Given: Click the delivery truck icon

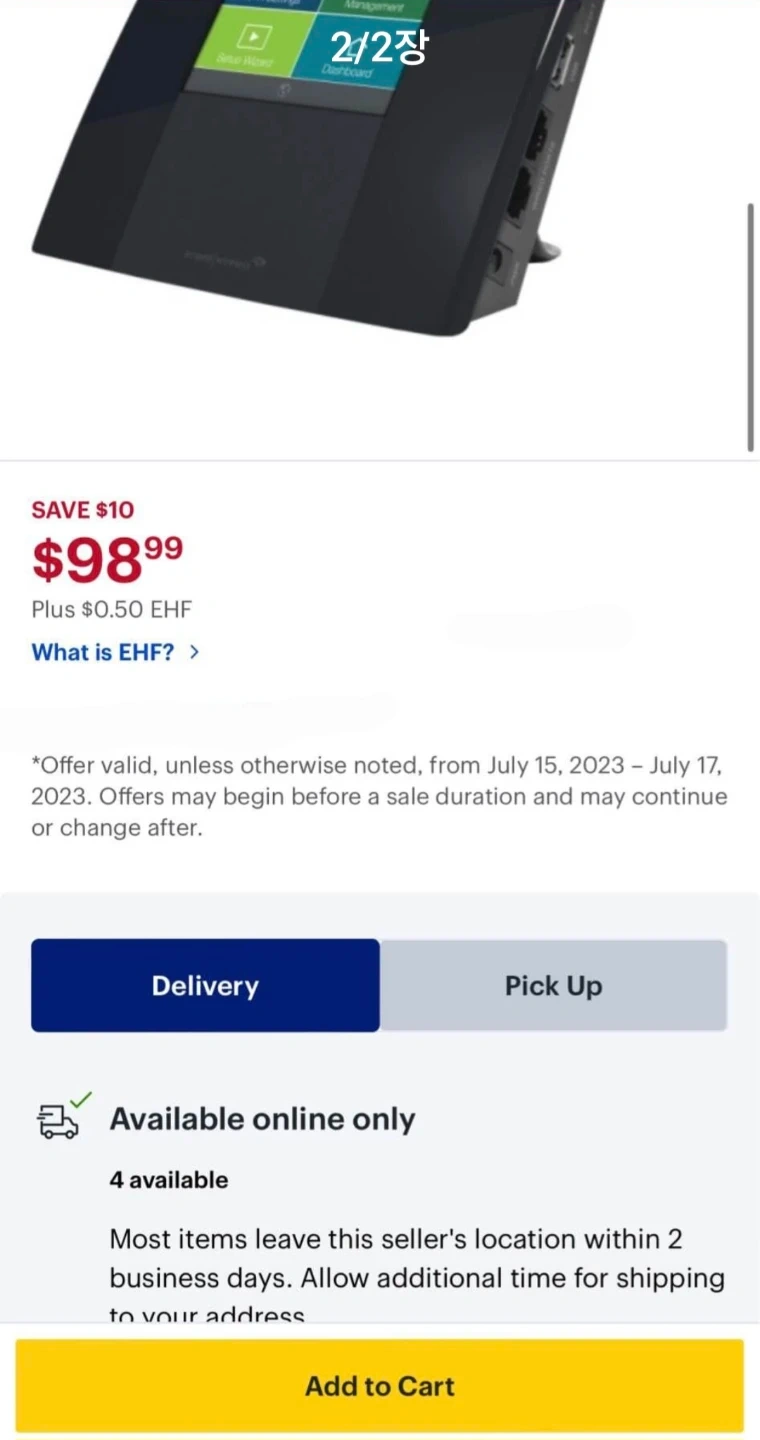Looking at the screenshot, I should click(x=58, y=1122).
